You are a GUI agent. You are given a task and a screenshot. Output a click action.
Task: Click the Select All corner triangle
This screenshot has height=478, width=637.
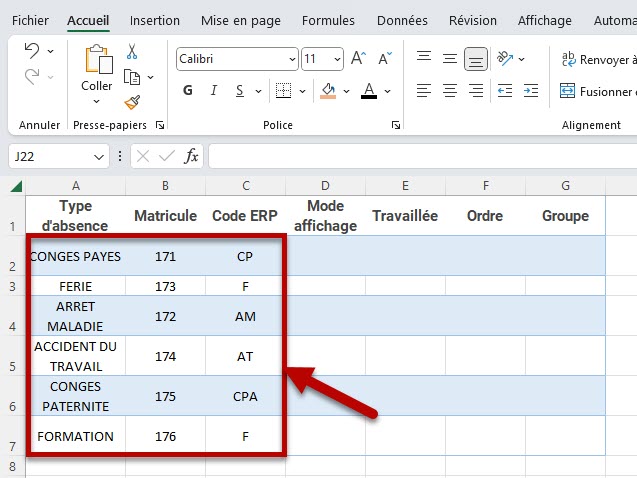(16, 186)
